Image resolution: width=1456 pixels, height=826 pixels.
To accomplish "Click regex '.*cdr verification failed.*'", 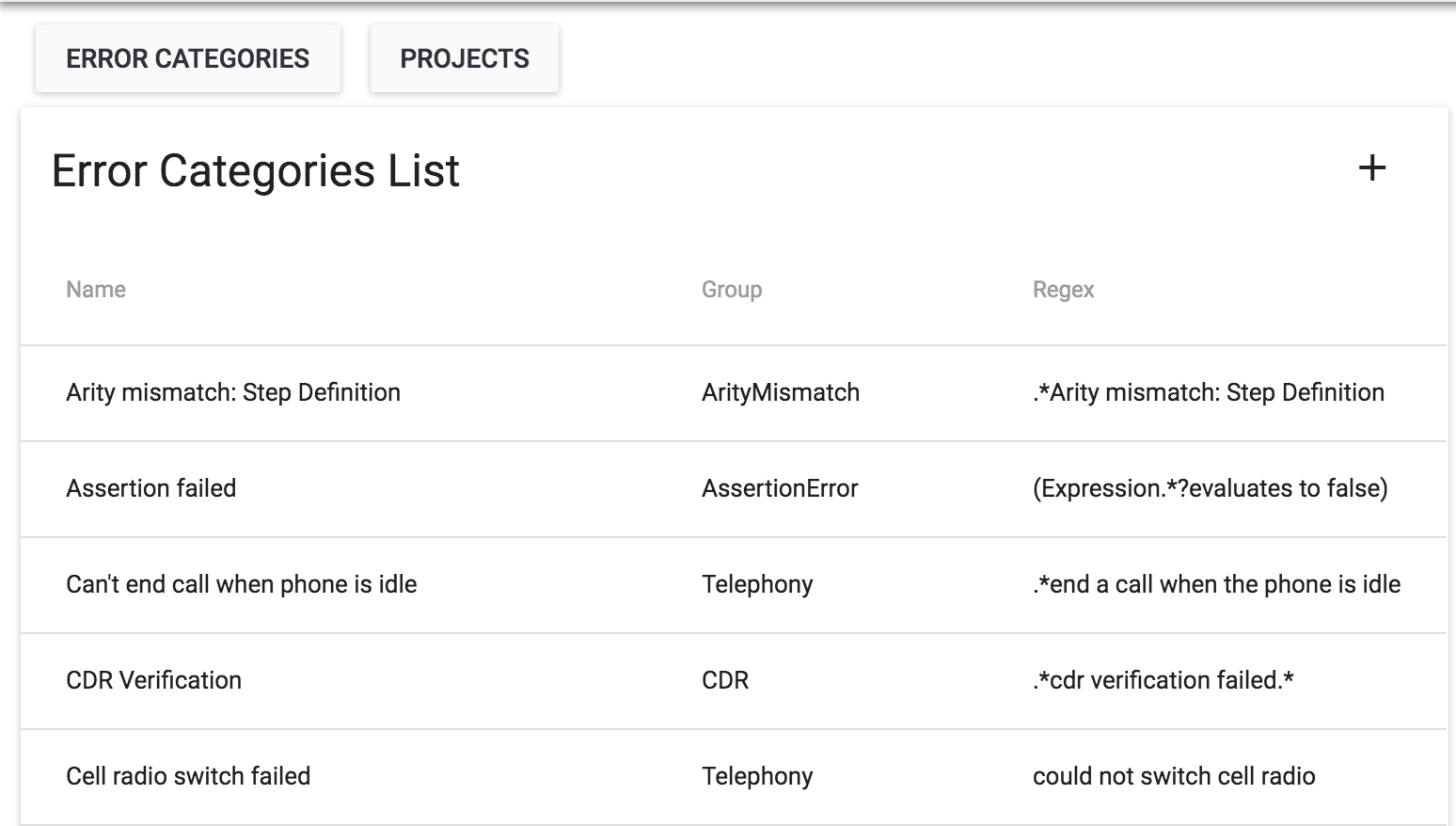I will [1163, 680].
